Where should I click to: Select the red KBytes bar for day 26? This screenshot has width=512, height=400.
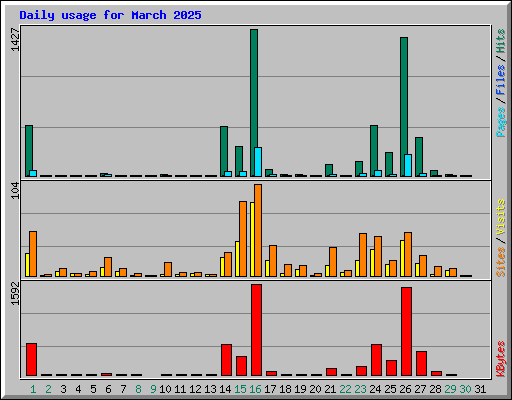pyautogui.click(x=407, y=331)
